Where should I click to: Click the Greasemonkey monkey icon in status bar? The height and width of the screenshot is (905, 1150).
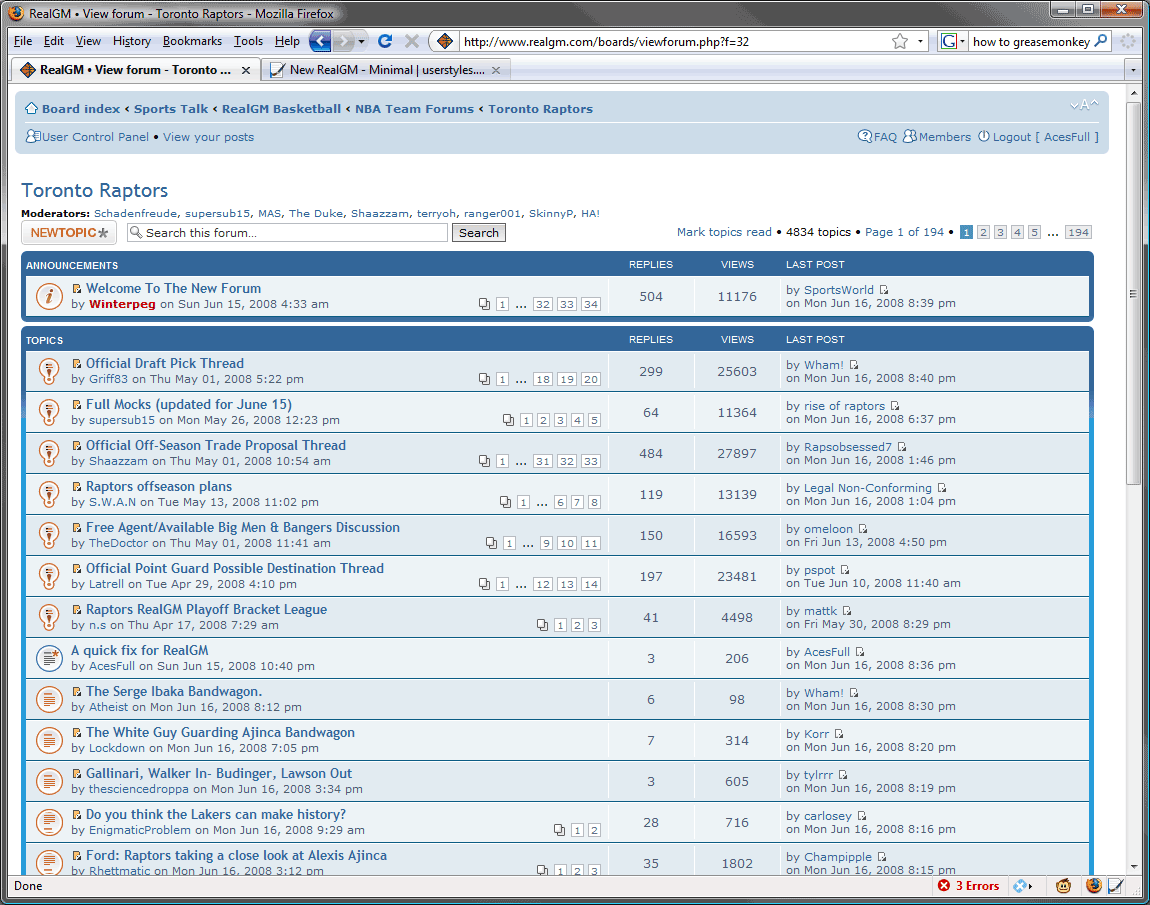(1063, 886)
